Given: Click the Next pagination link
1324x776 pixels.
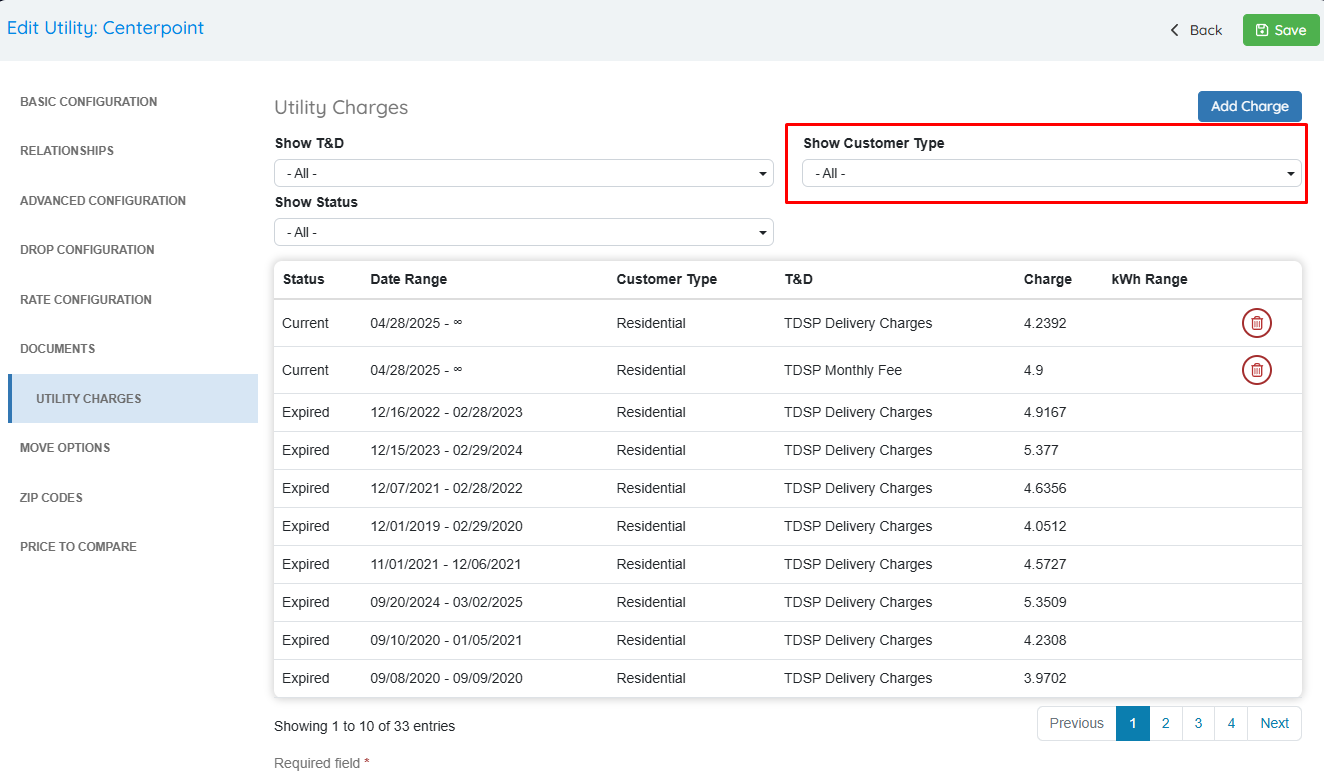Looking at the screenshot, I should point(1274,723).
